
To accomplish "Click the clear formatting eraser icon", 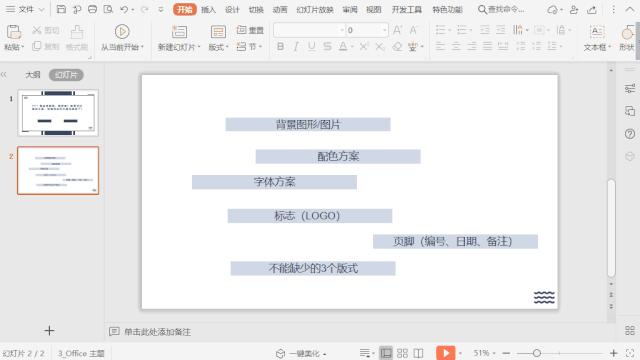I will click(397, 47).
